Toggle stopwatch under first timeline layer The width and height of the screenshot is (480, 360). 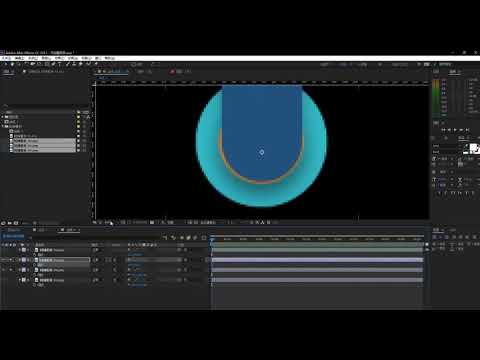(35, 255)
